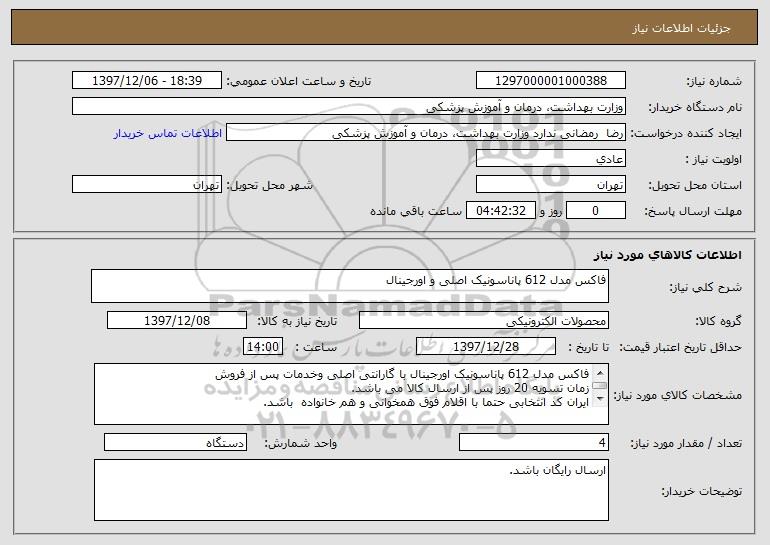Click the quantity field showing 4
The image size is (770, 545).
click(534, 442)
